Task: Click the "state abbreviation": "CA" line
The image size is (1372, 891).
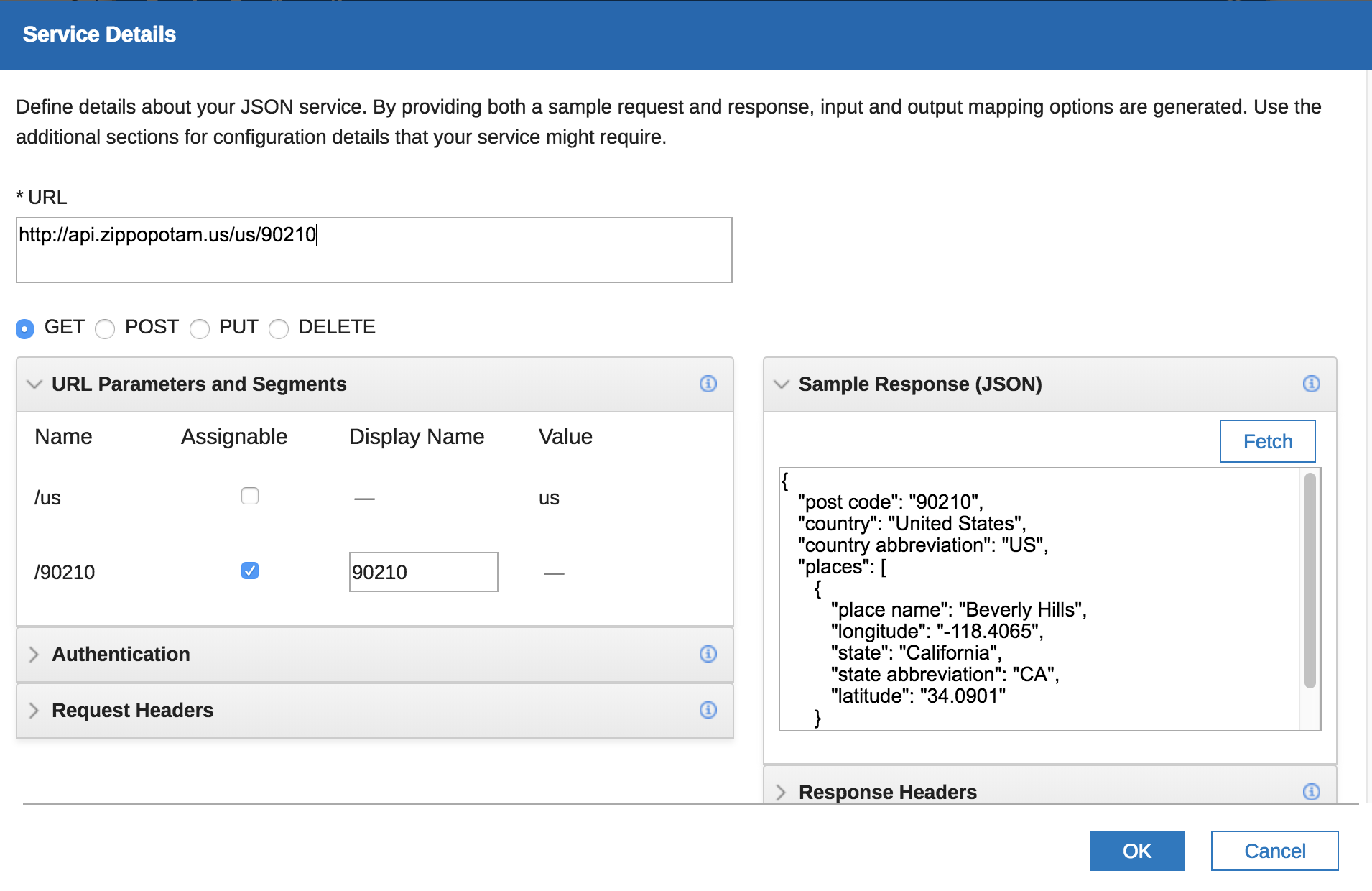Action: [945, 675]
